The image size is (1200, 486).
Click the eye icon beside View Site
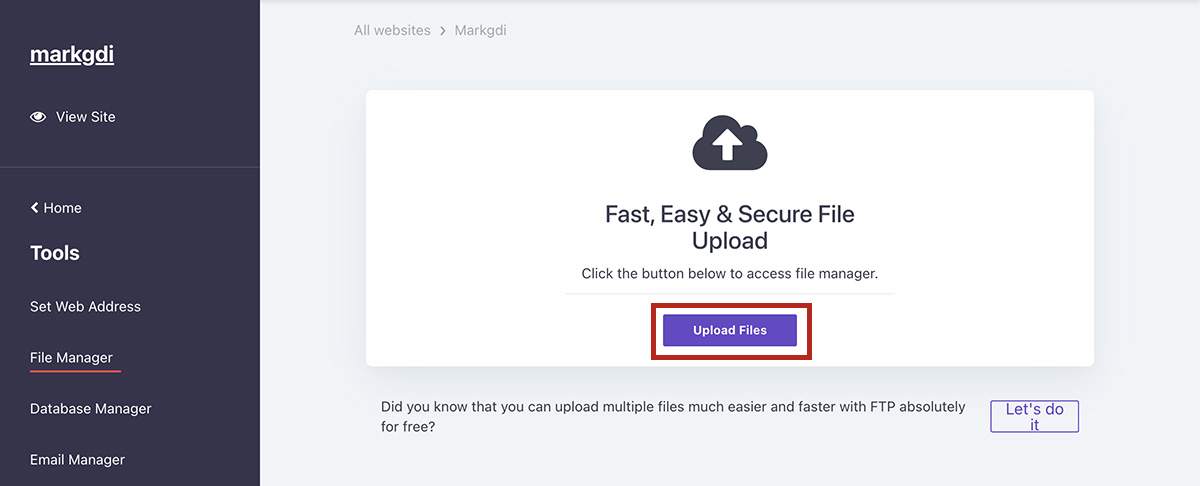pyautogui.click(x=38, y=117)
